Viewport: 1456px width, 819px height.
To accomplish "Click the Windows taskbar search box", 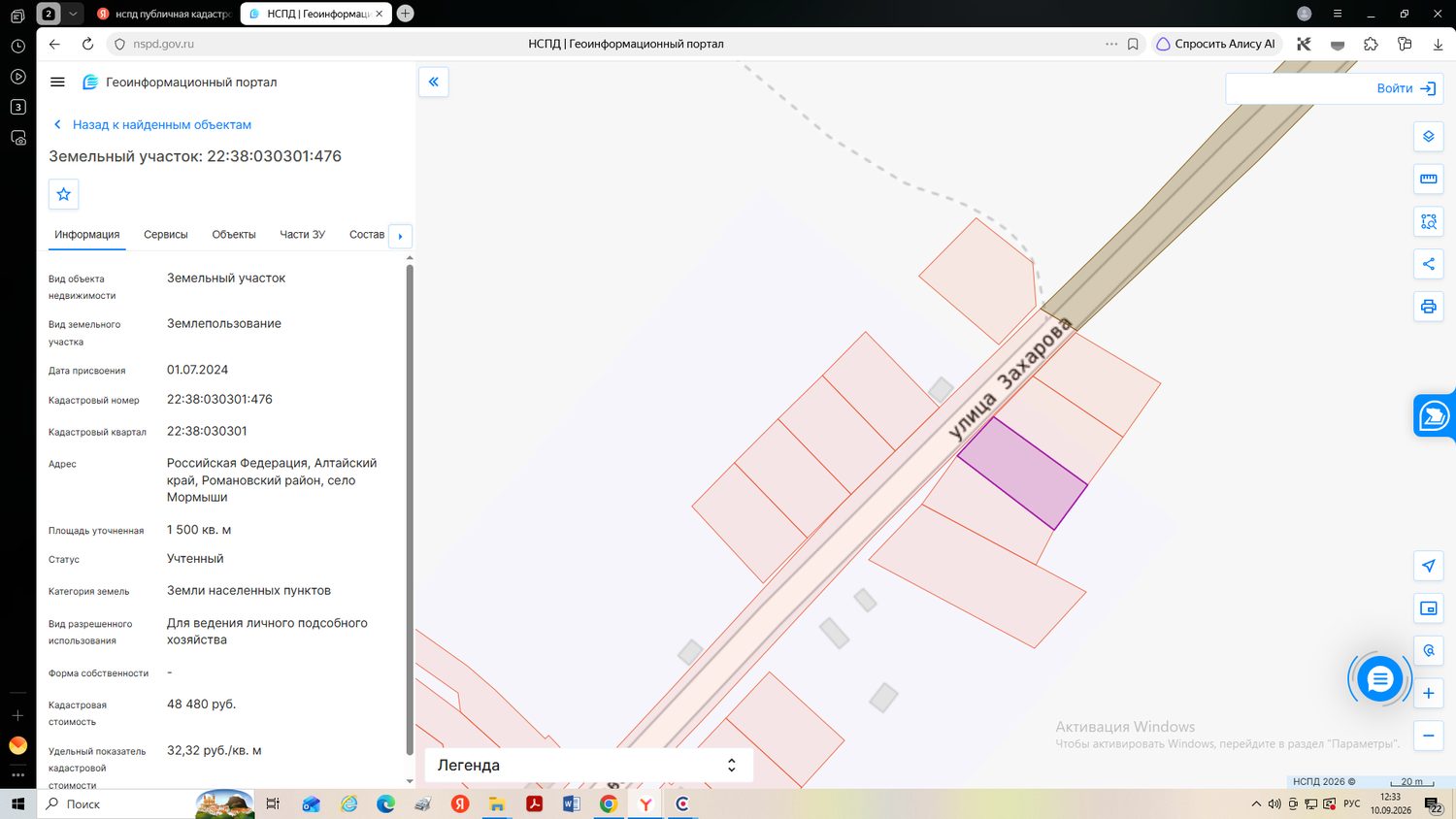I will coord(115,804).
